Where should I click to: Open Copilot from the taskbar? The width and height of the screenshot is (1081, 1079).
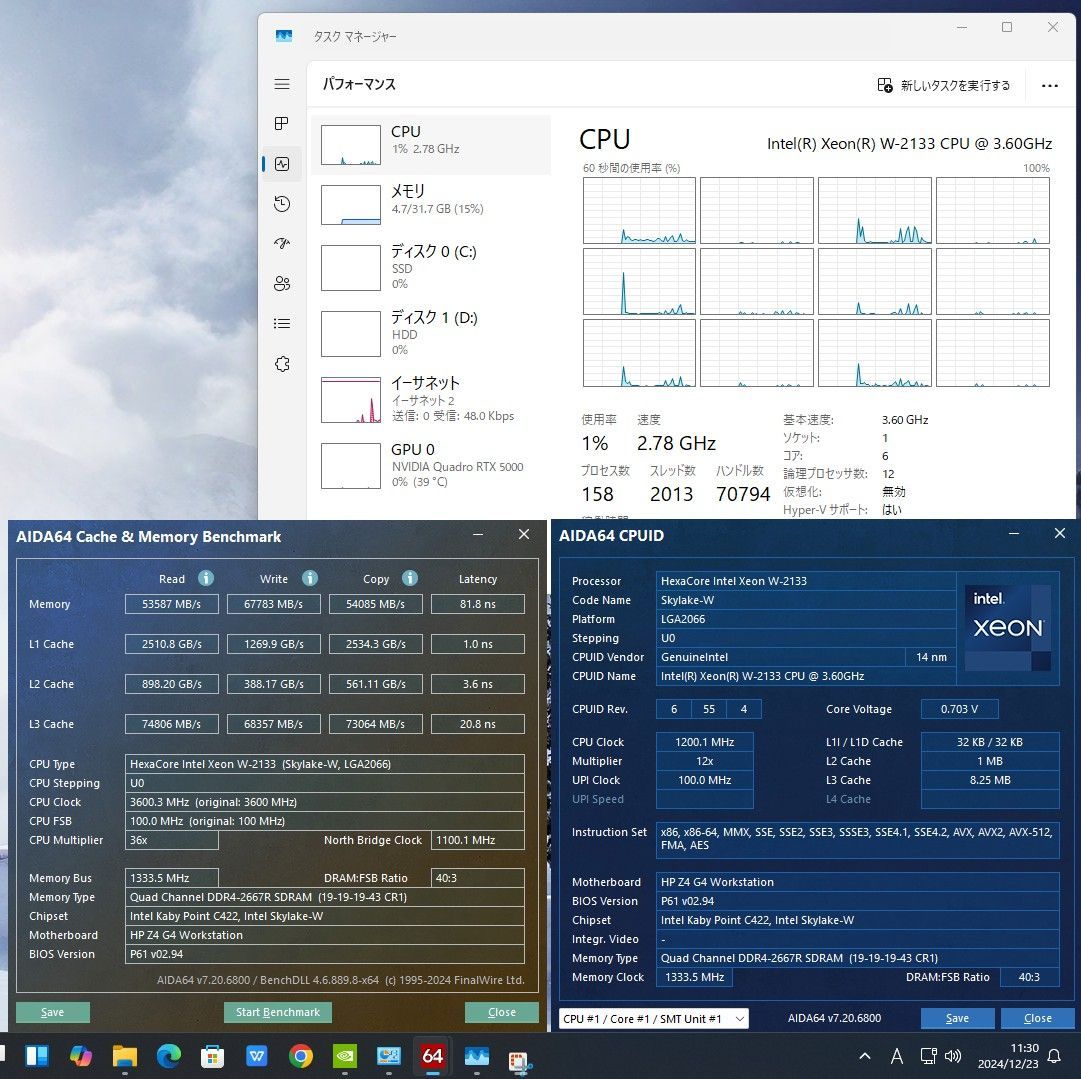pos(81,1056)
